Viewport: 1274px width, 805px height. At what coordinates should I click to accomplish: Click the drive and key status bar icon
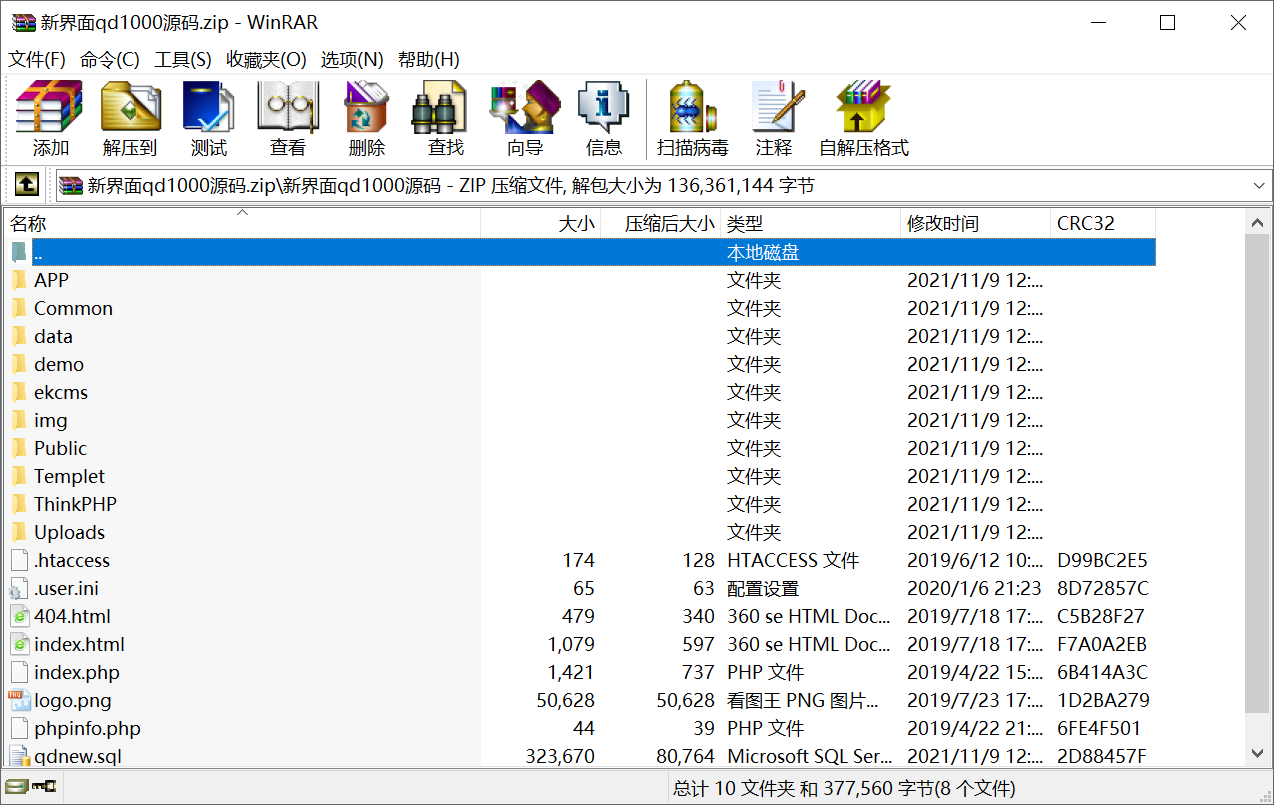click(x=32, y=788)
